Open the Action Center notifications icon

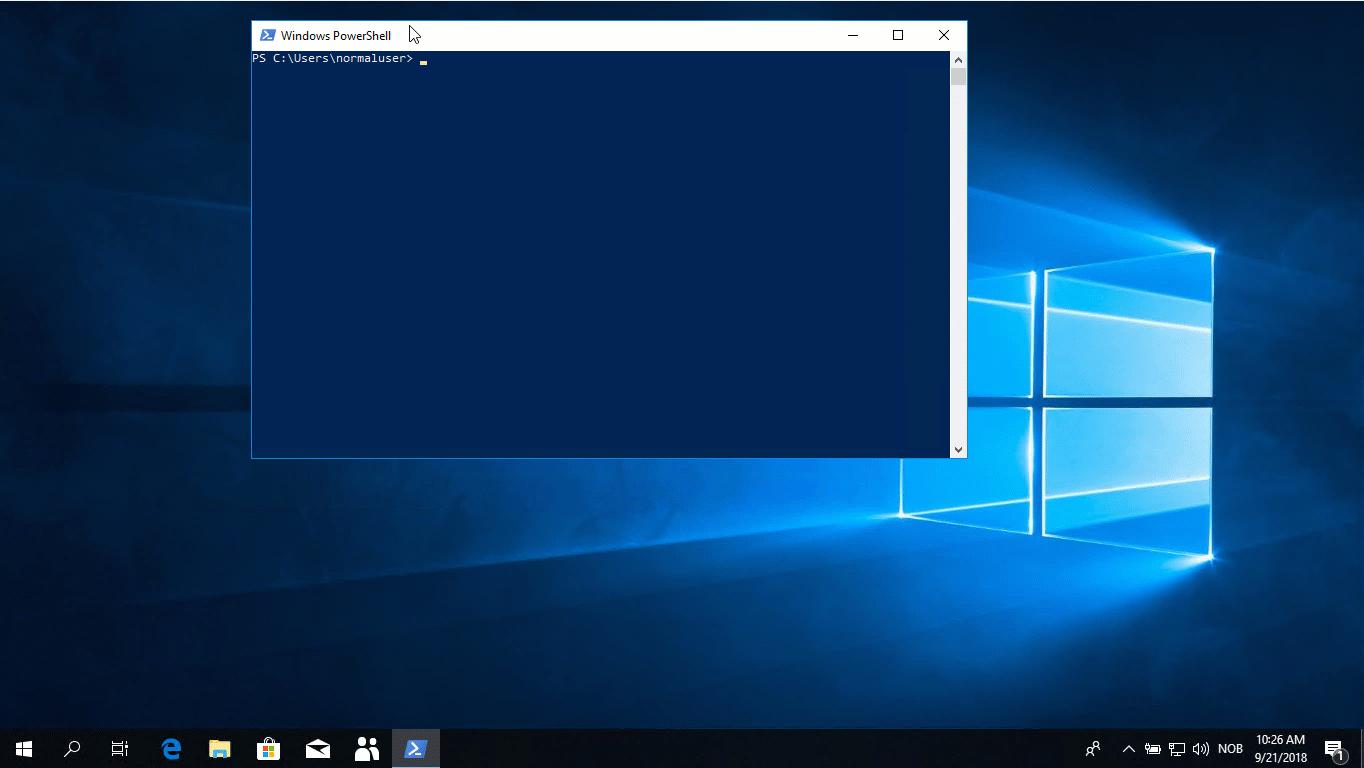(x=1333, y=748)
